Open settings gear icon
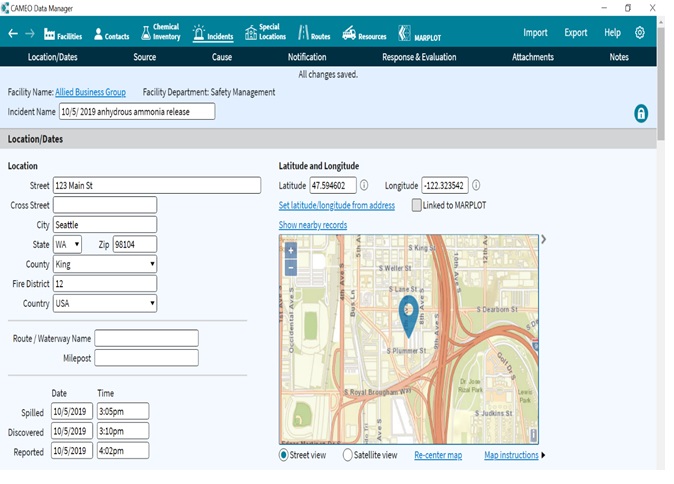This screenshot has width=674, height=484. point(640,33)
